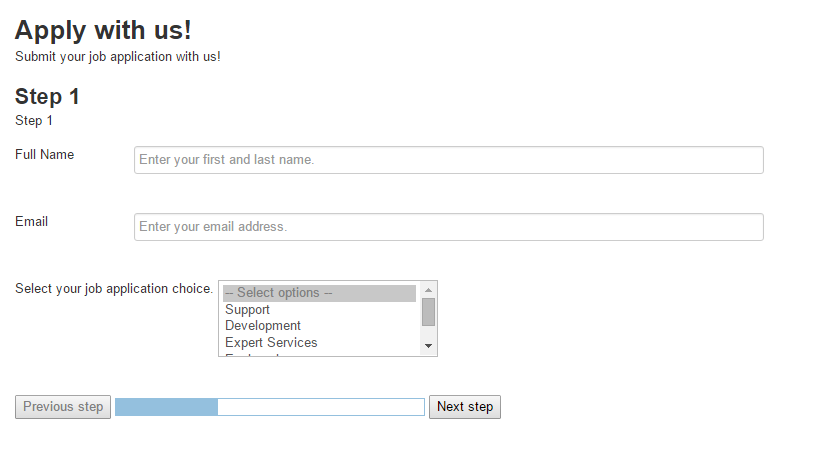Click empty scrollbar track below the thumb

[x=428, y=332]
